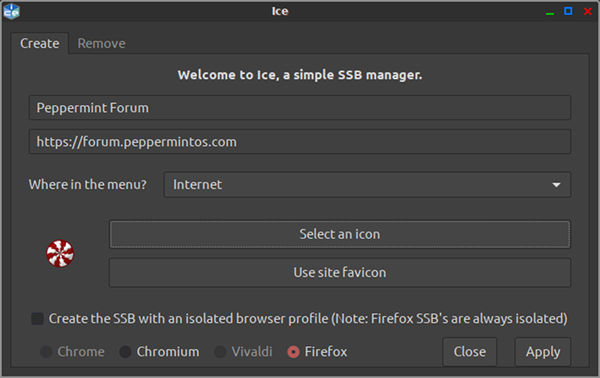Enable isolated browser profile checkbox
Viewport: 600px width, 378px height.
37,318
